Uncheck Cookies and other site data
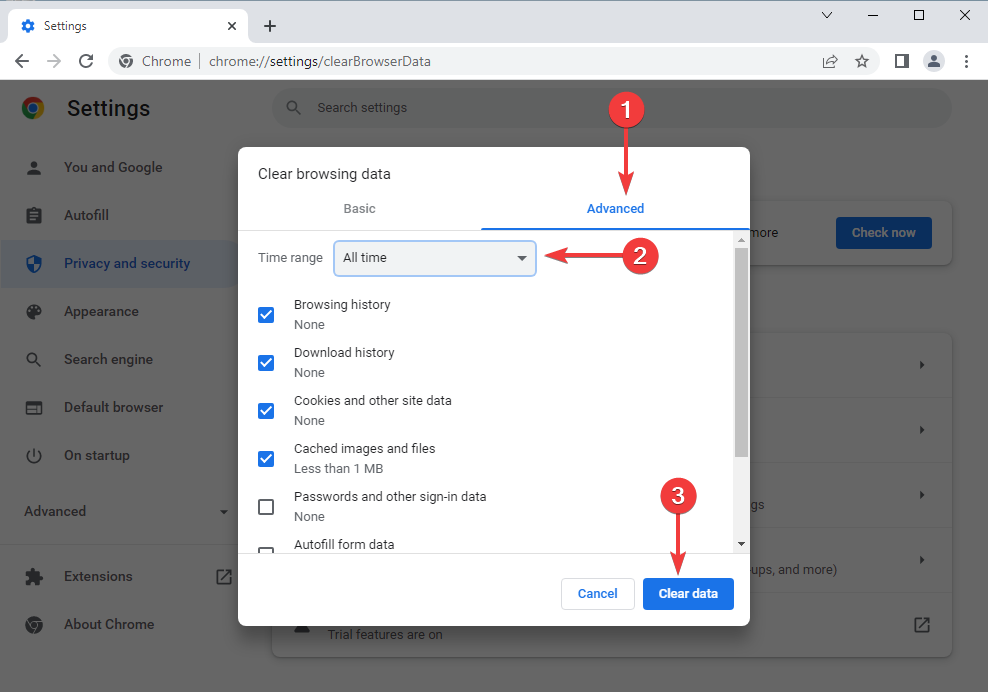This screenshot has width=988, height=692. tap(266, 410)
